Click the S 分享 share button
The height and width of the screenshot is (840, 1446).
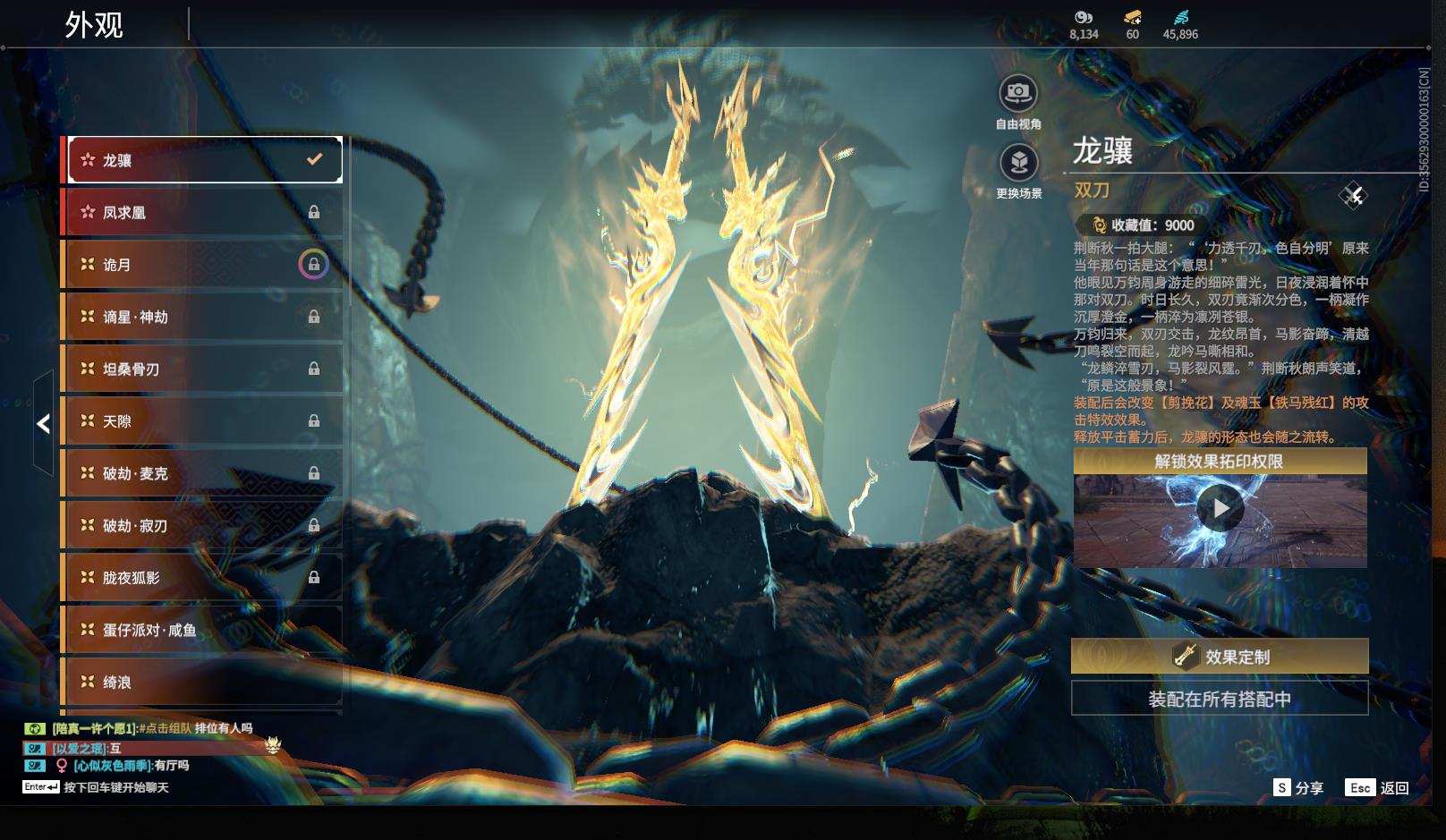tap(1298, 787)
